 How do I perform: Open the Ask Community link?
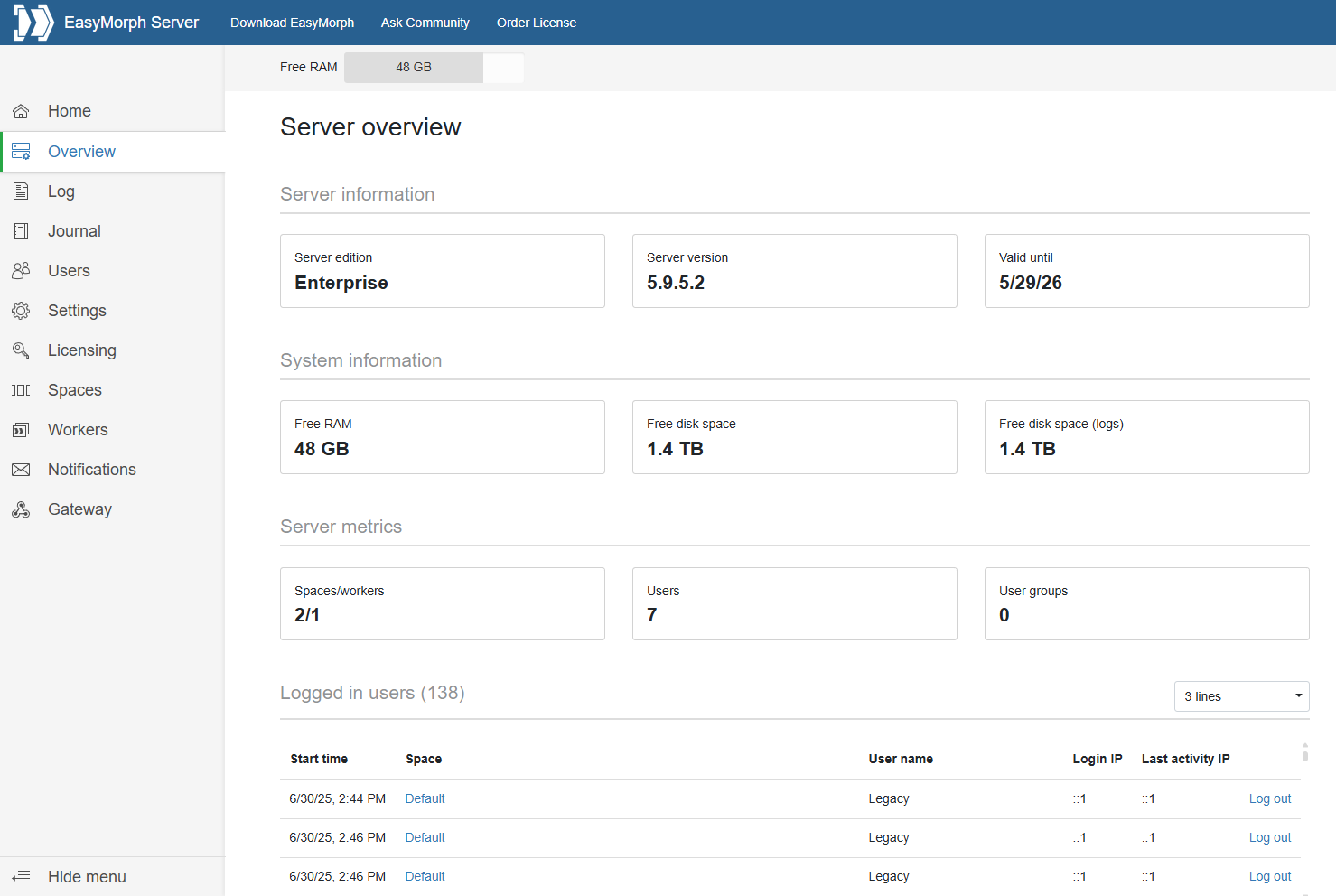[425, 23]
